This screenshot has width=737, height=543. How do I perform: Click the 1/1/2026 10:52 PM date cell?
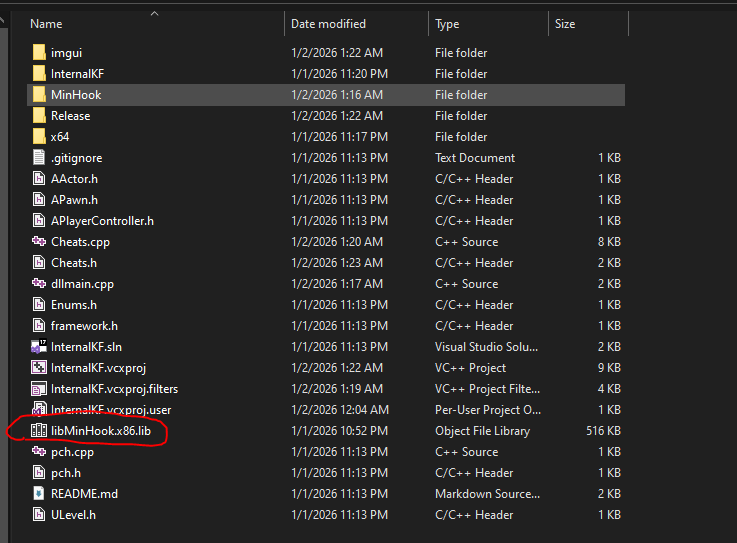(339, 431)
